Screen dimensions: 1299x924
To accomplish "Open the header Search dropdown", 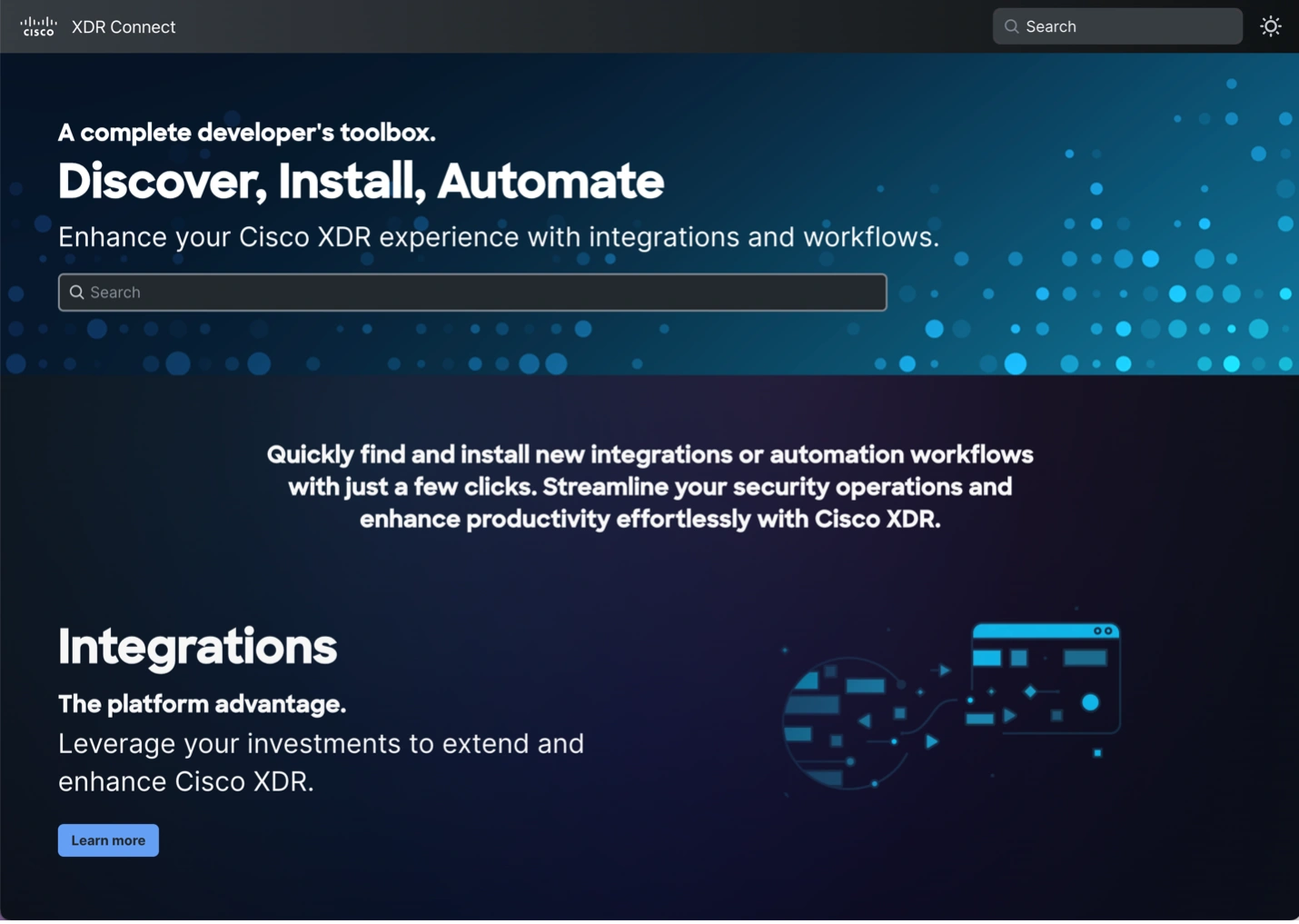I will (x=1116, y=26).
